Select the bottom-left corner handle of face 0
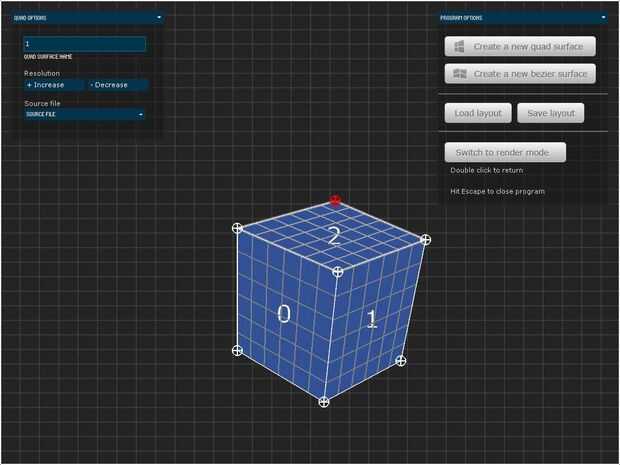The image size is (620, 465). pos(237,350)
